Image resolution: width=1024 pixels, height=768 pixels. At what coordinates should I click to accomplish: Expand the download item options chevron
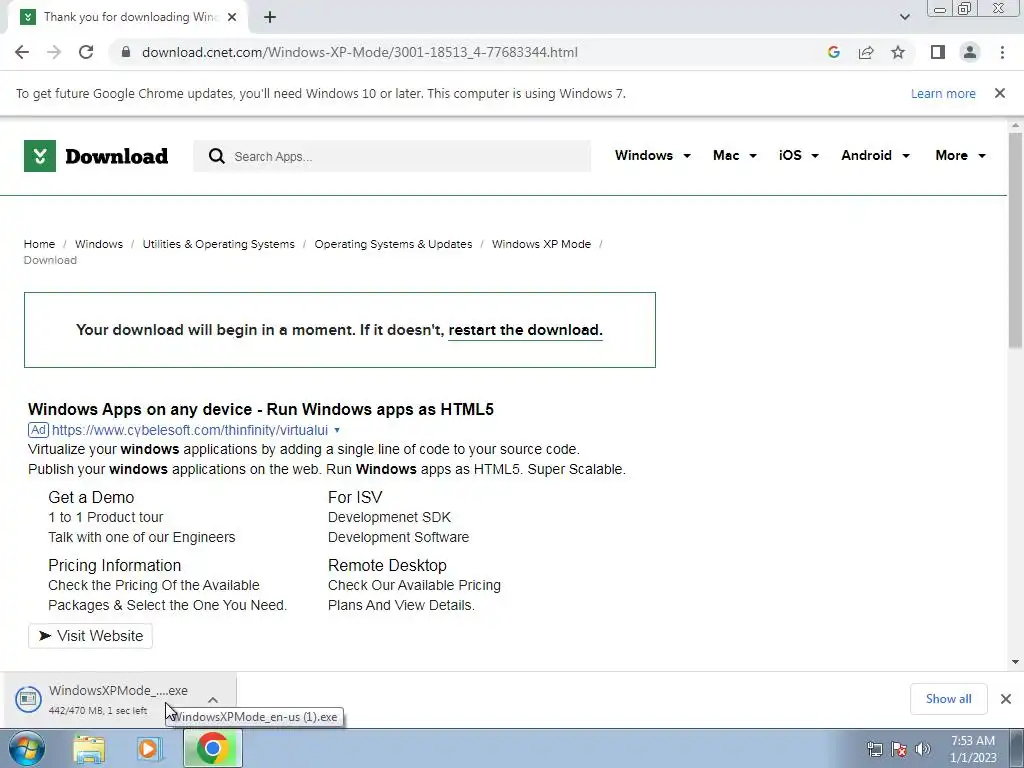213,699
